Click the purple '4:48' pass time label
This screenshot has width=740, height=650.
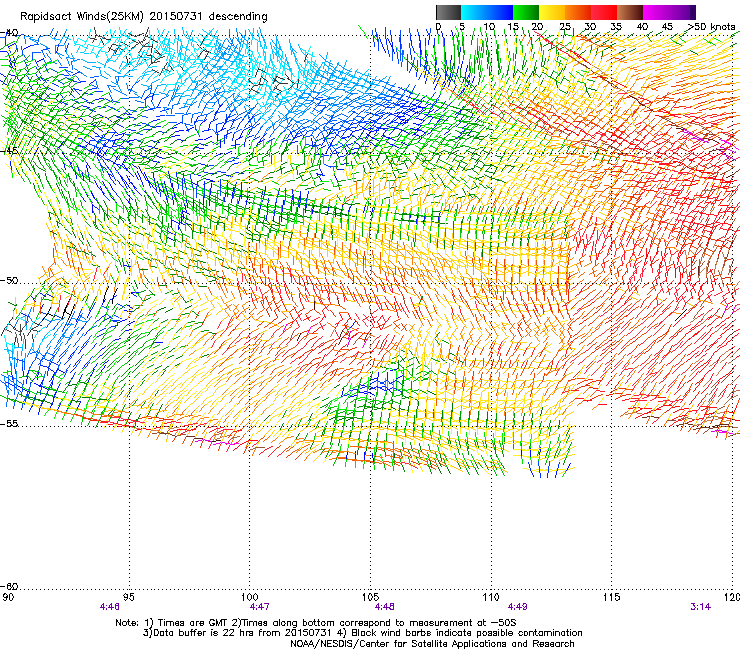(x=384, y=607)
